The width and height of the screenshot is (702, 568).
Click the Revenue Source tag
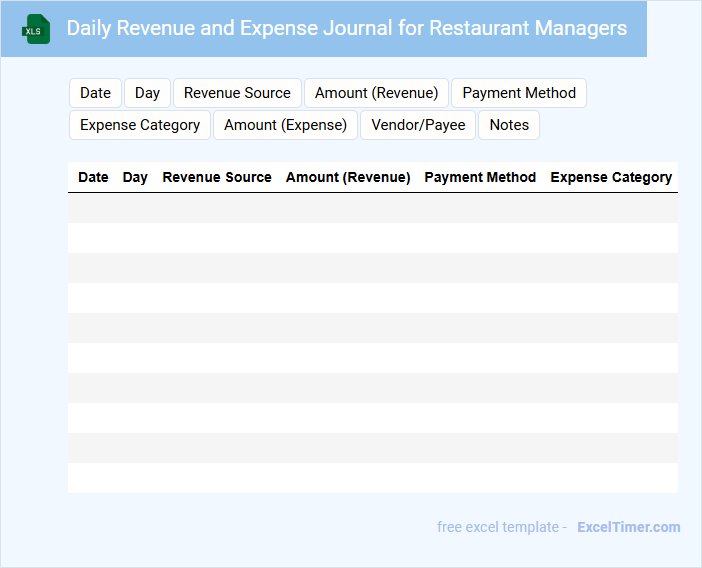pyautogui.click(x=237, y=93)
